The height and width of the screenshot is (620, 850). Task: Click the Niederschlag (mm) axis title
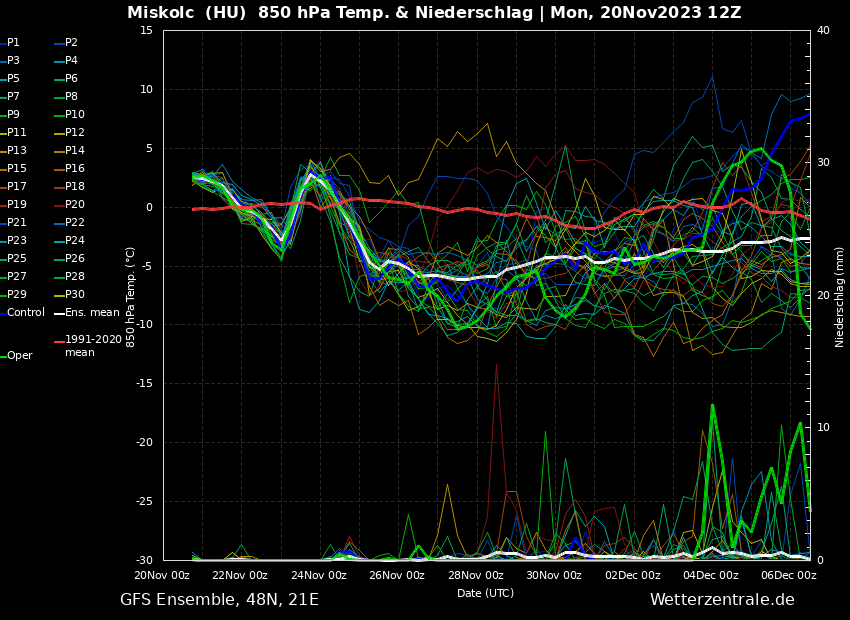coord(840,296)
